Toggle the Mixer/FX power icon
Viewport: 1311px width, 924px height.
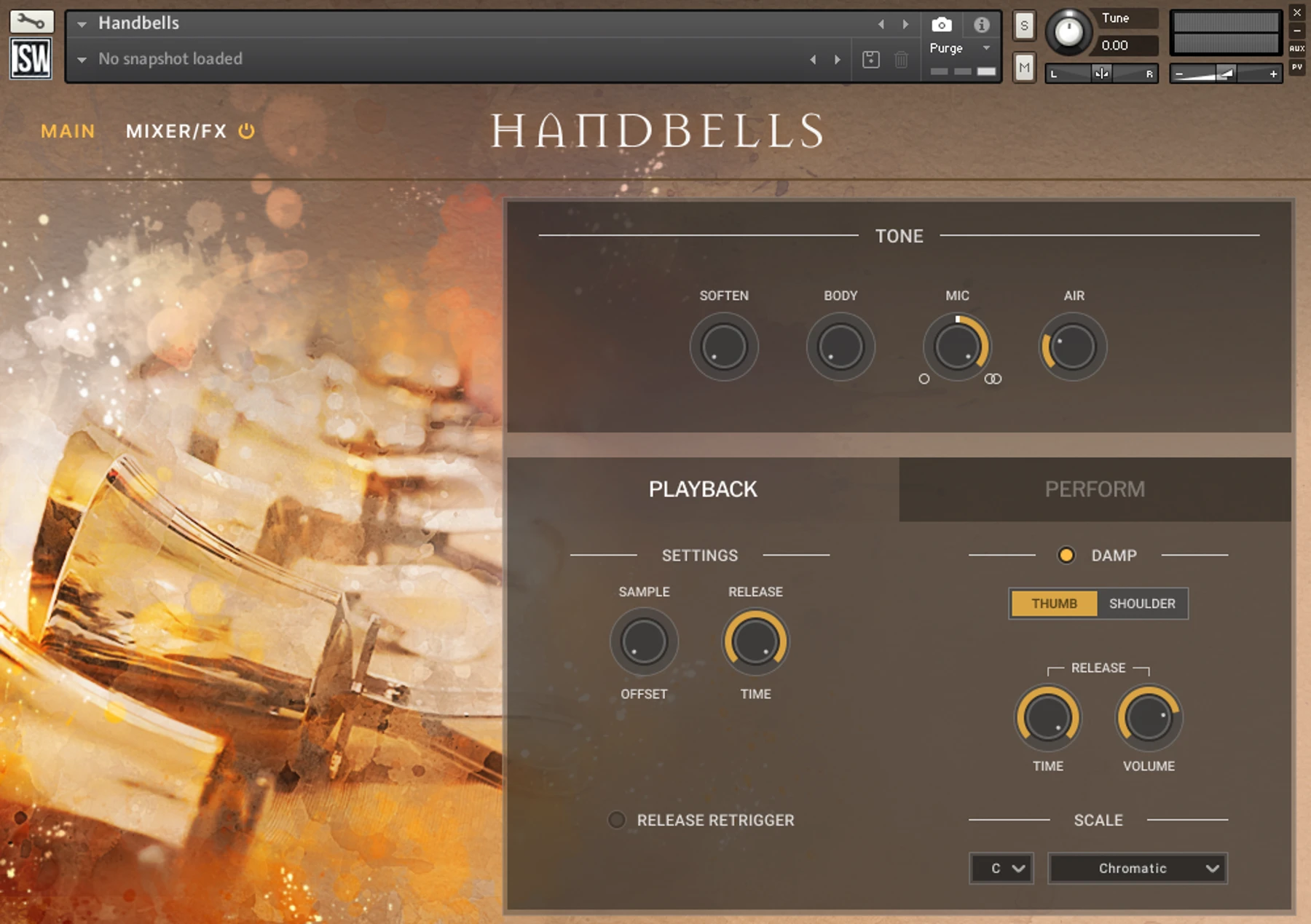pyautogui.click(x=247, y=131)
